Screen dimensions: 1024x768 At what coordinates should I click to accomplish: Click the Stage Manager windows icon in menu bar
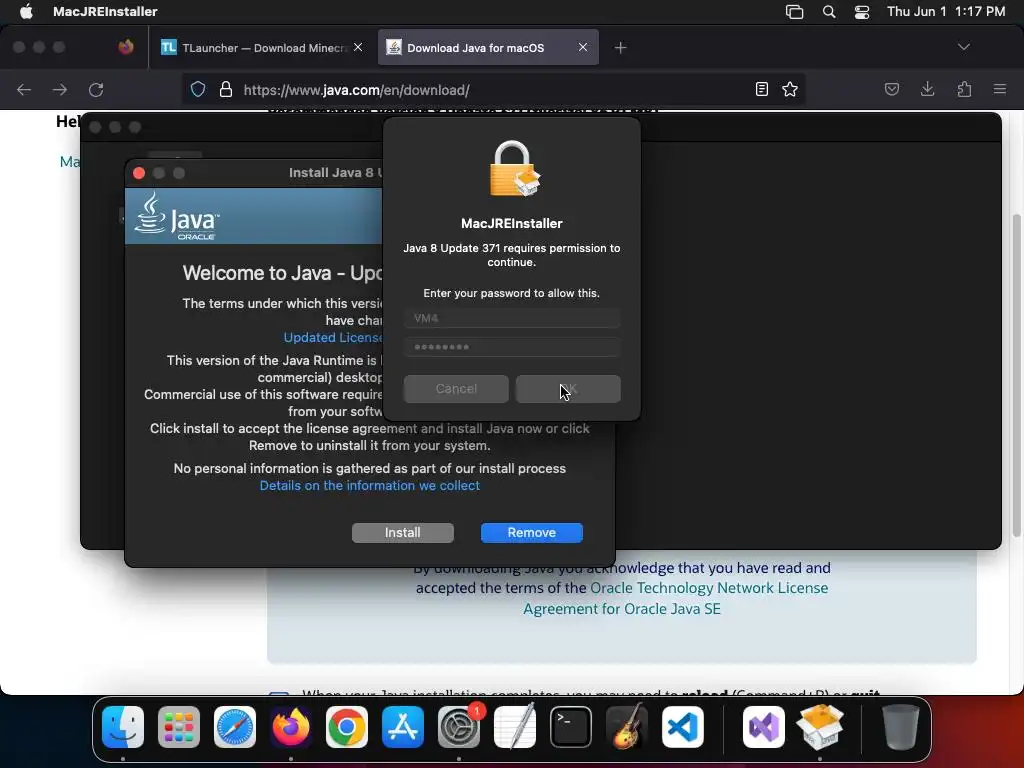pos(794,12)
